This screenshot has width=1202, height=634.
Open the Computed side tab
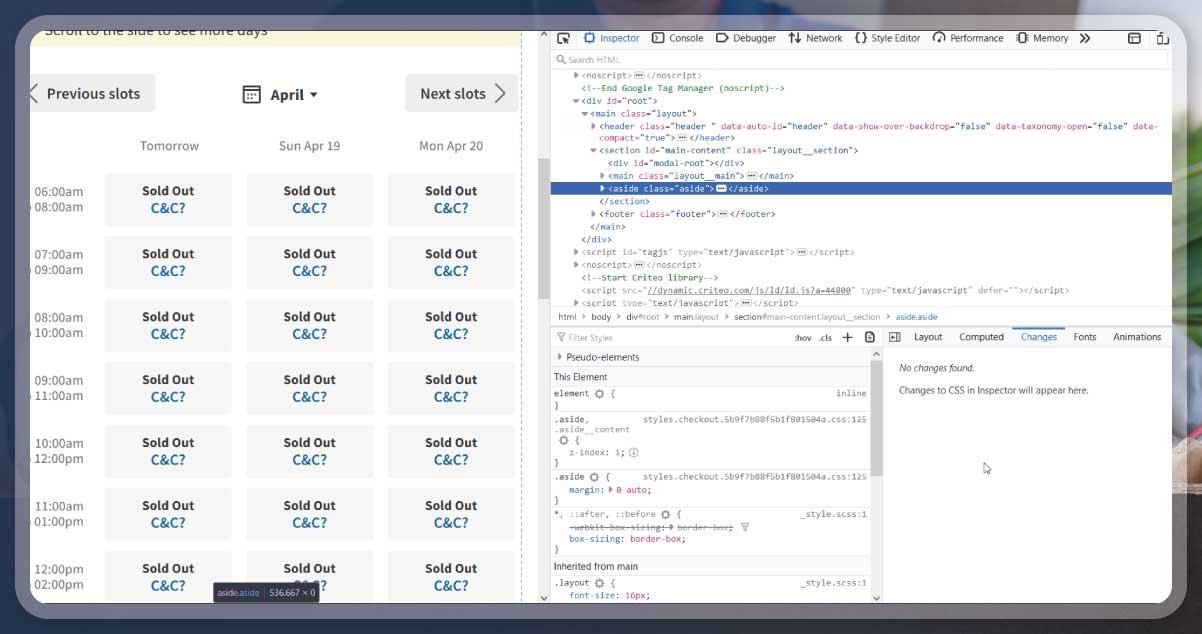(981, 337)
